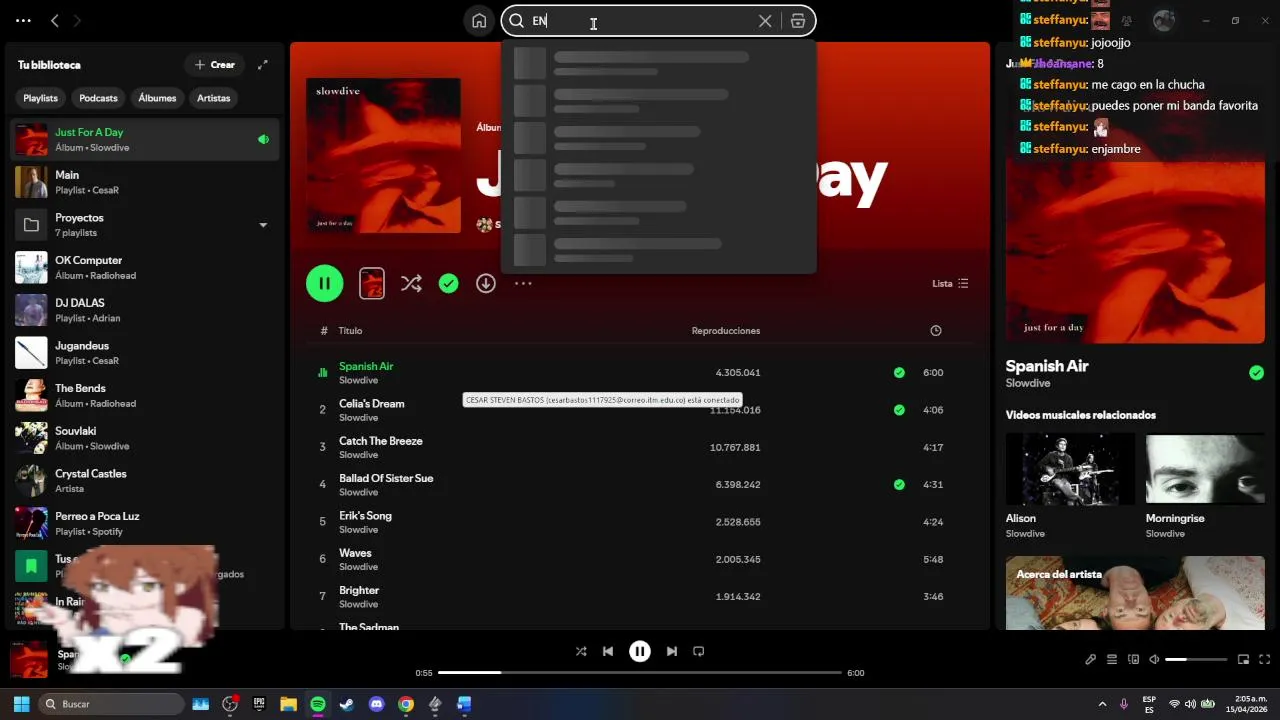This screenshot has width=1280, height=720.
Task: Open Crystal Castles artist
Action: (145, 481)
